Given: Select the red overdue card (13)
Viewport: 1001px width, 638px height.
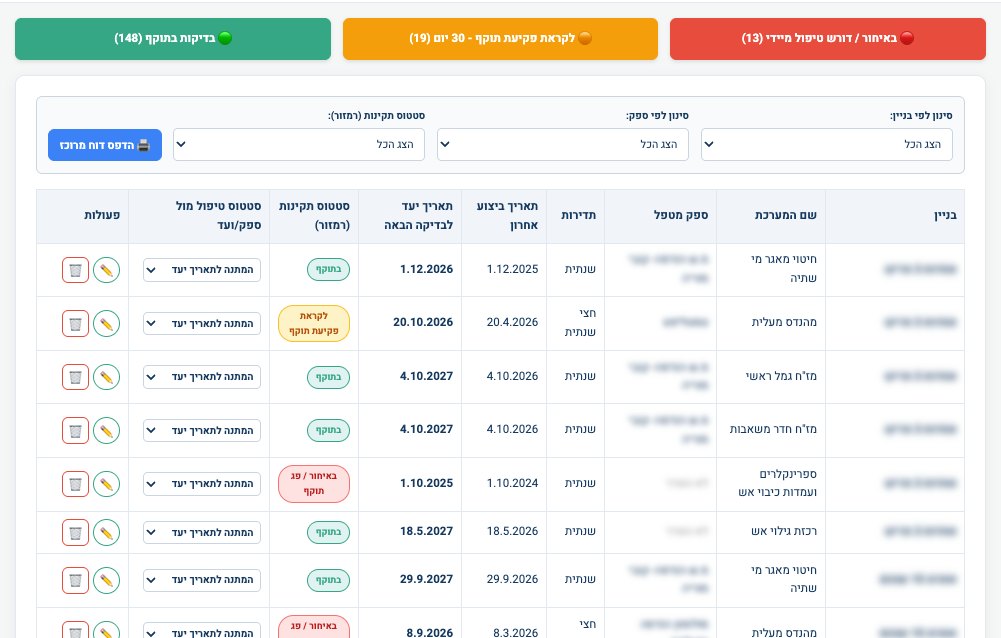Looking at the screenshot, I should click(x=827, y=39).
